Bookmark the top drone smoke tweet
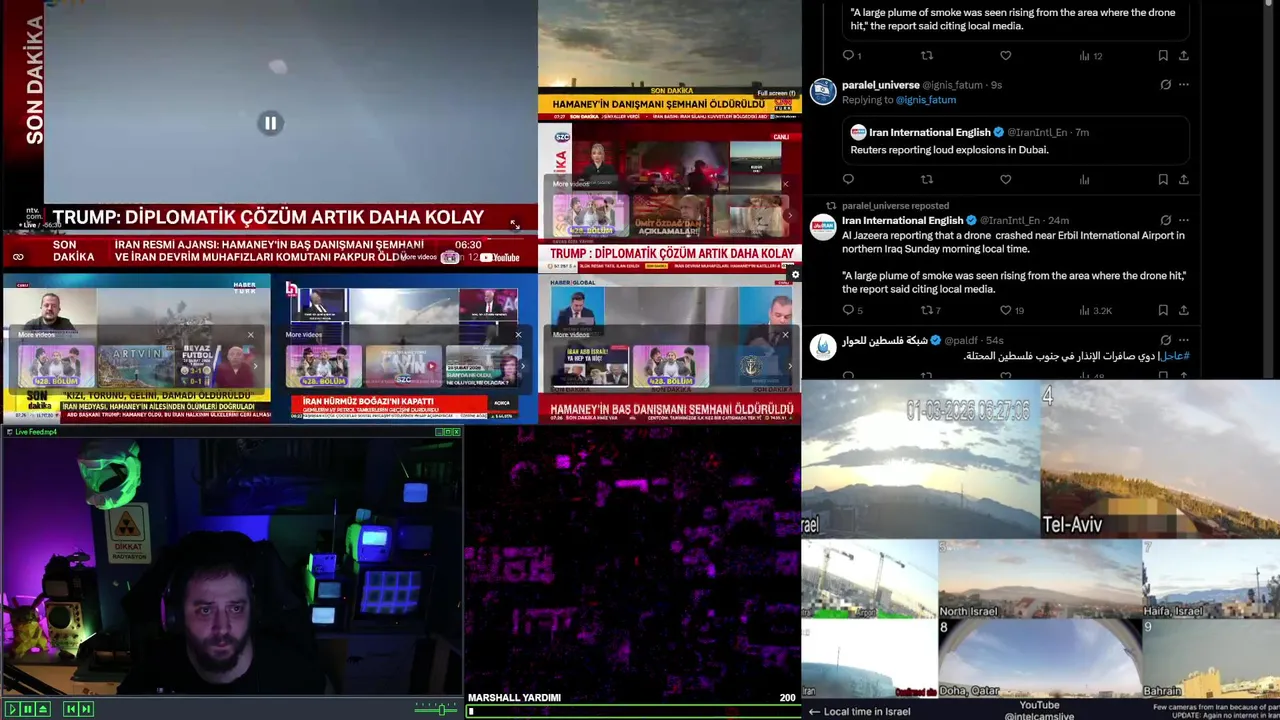The width and height of the screenshot is (1280, 720). pyautogui.click(x=1163, y=56)
